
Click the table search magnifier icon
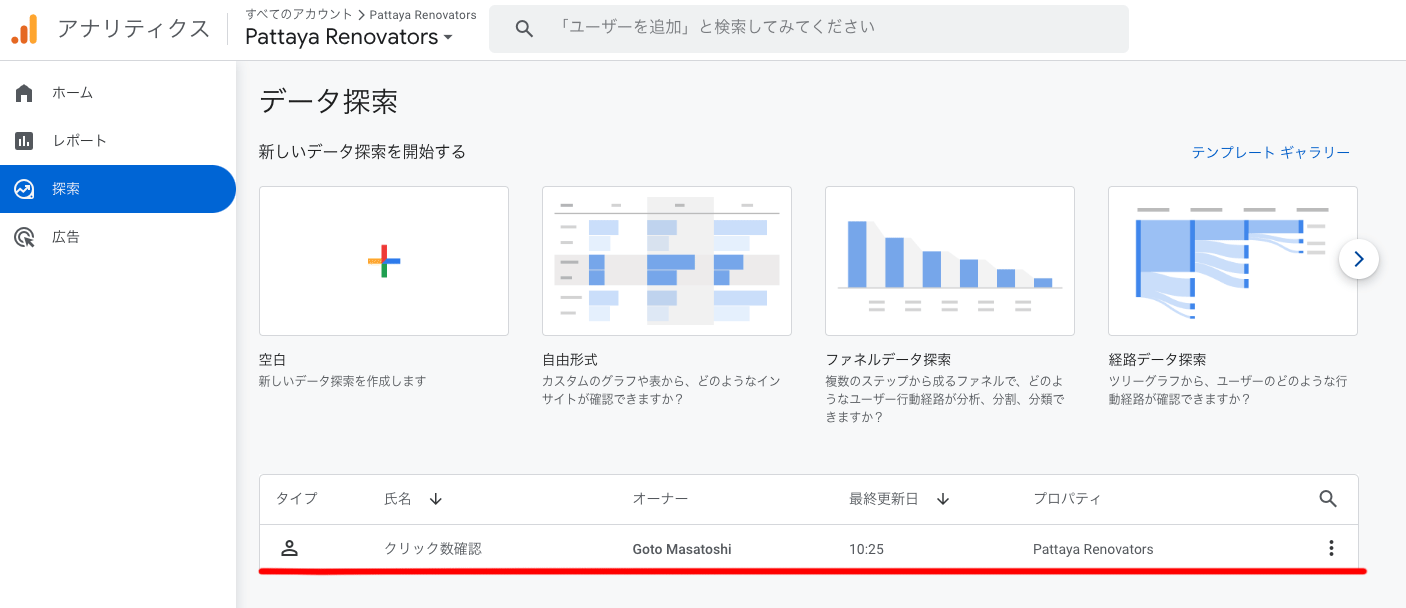[x=1328, y=498]
